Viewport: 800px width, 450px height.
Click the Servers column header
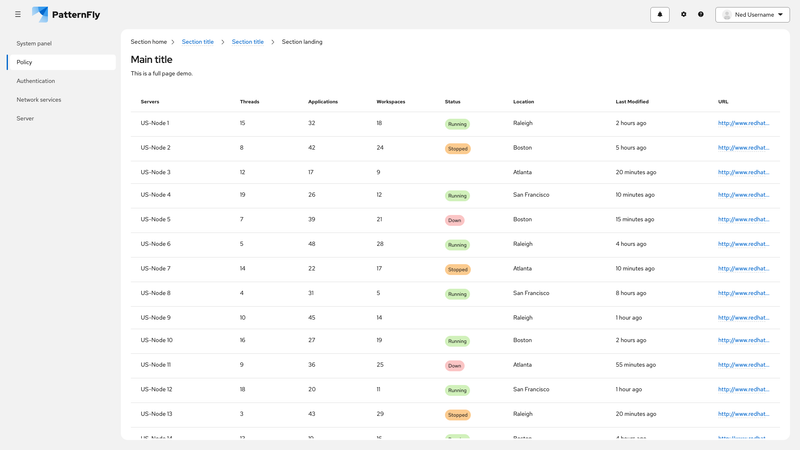[150, 102]
